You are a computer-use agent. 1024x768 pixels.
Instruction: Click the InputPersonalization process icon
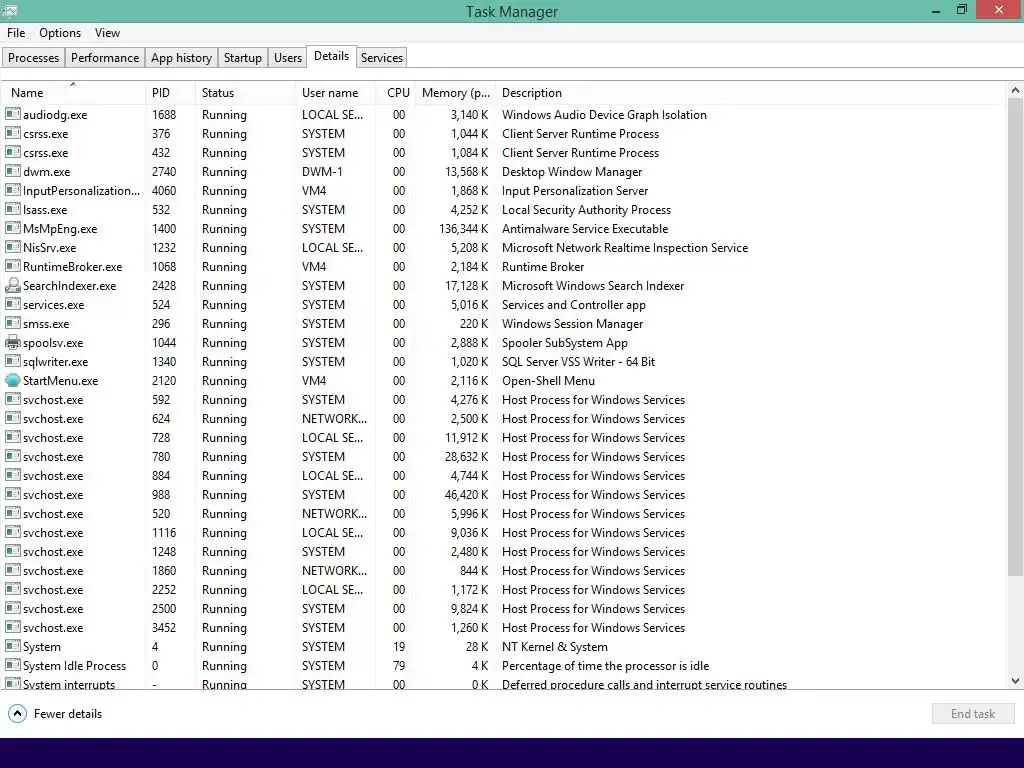(x=12, y=191)
